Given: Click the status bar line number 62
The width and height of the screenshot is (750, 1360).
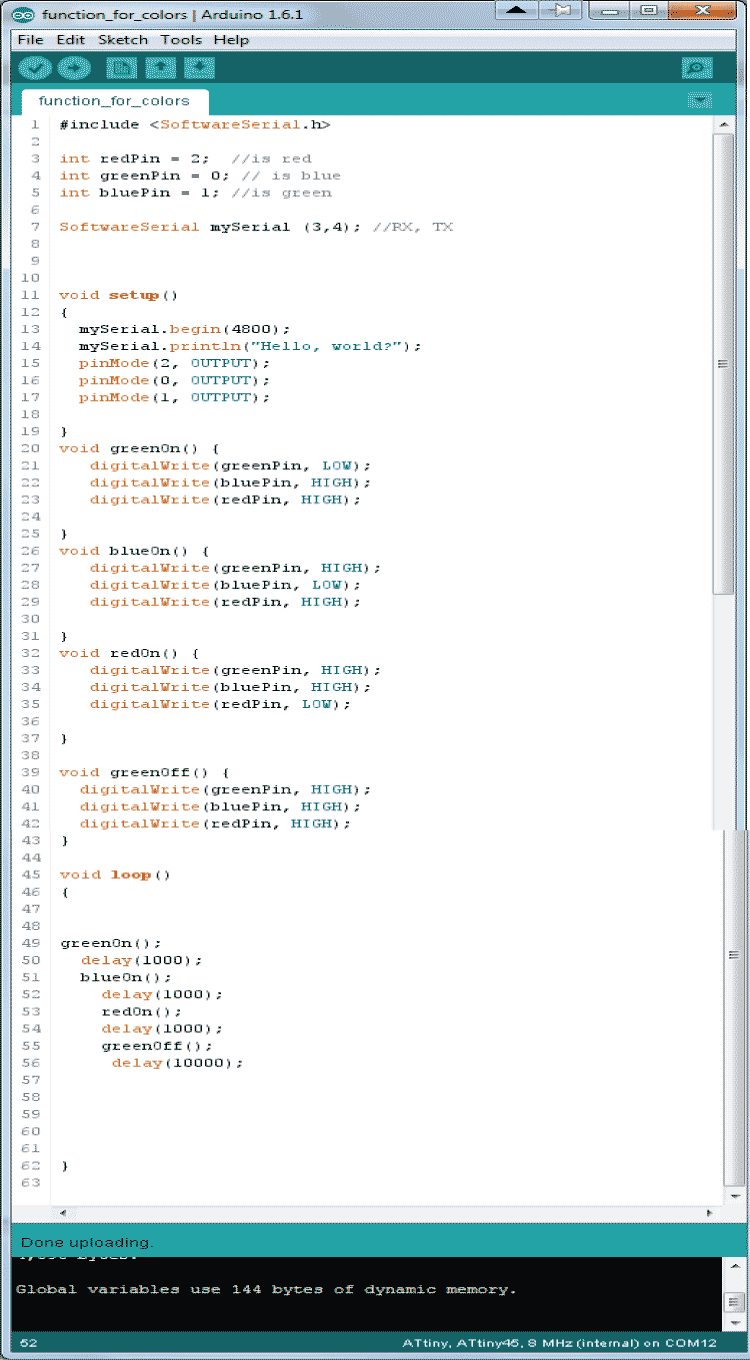Looking at the screenshot, I should point(28,1343).
